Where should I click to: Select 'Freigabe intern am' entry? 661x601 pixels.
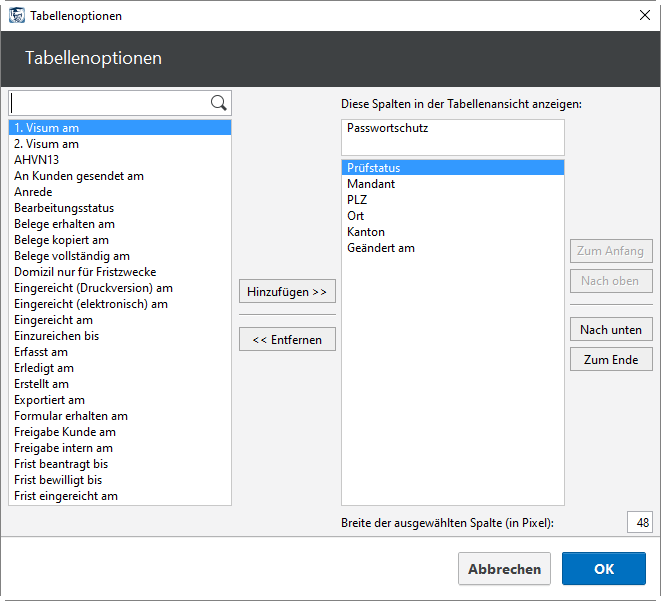click(120, 448)
